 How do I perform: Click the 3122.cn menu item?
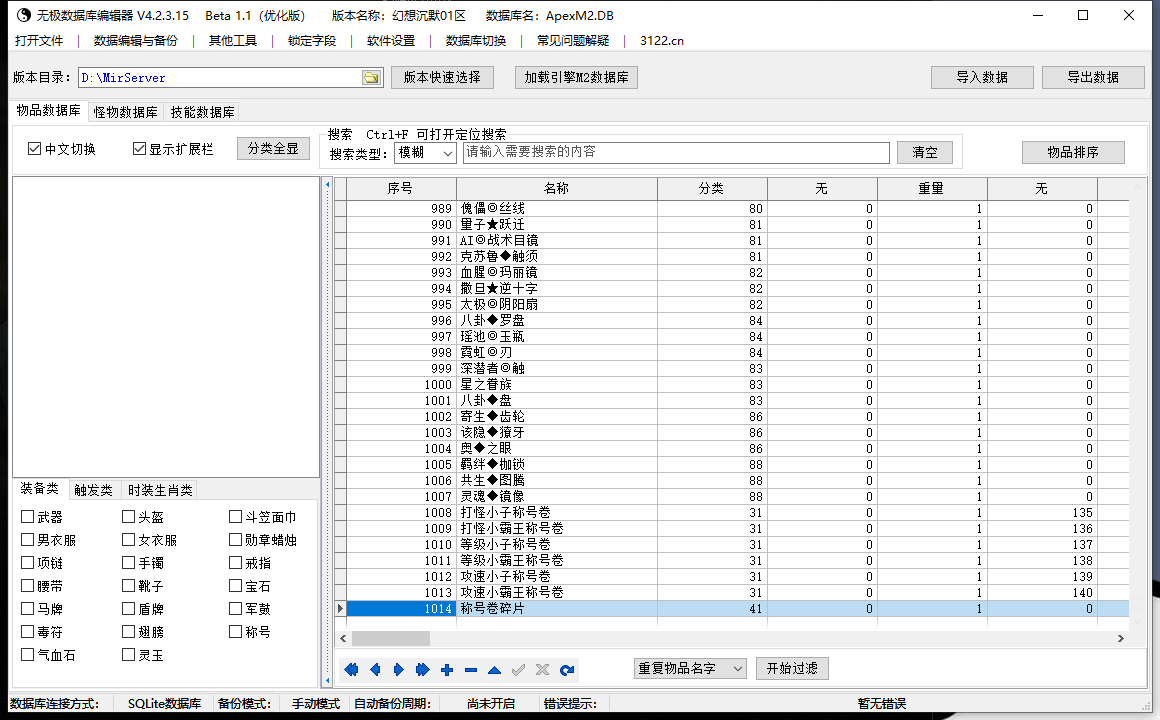[662, 41]
